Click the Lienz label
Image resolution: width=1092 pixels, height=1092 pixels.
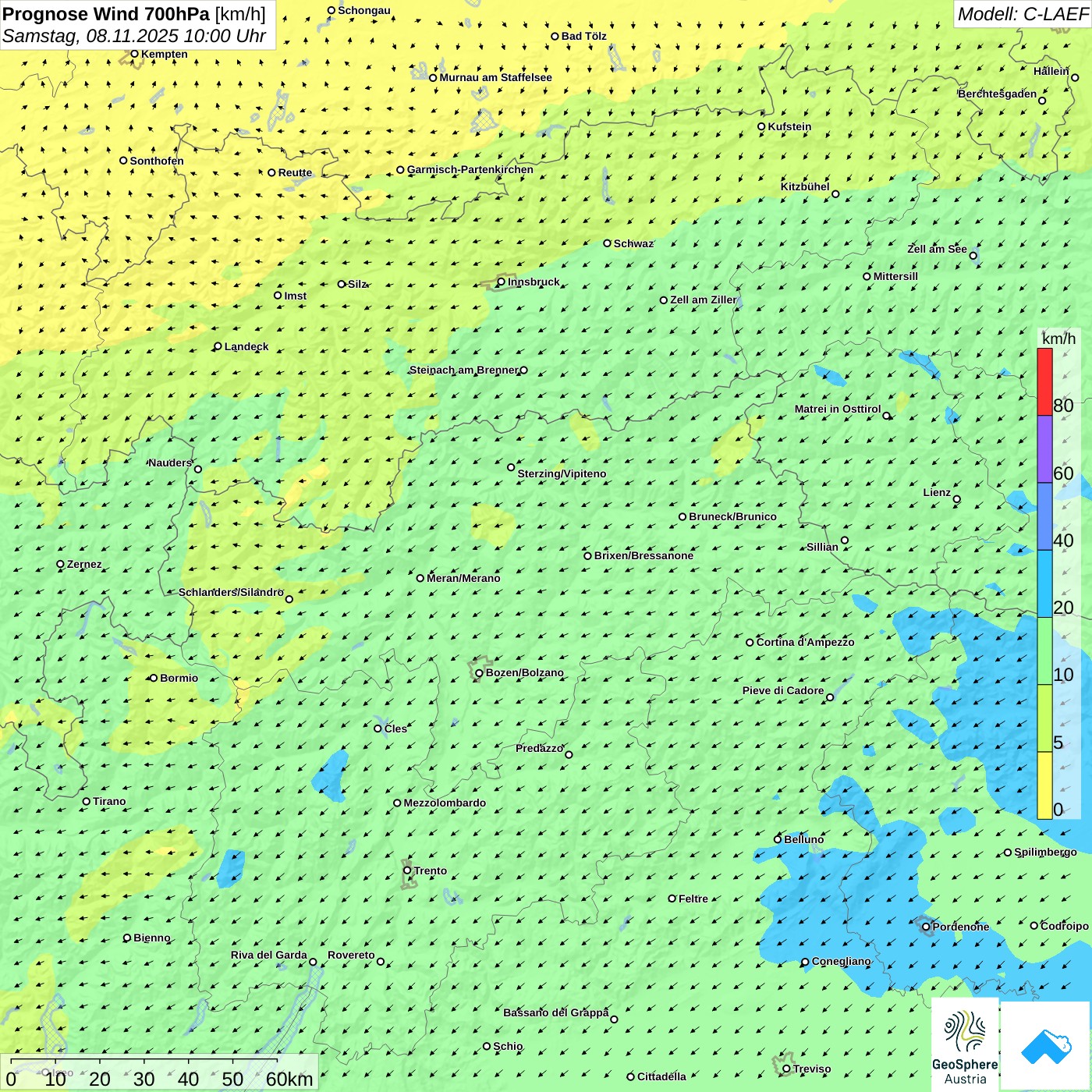[937, 492]
